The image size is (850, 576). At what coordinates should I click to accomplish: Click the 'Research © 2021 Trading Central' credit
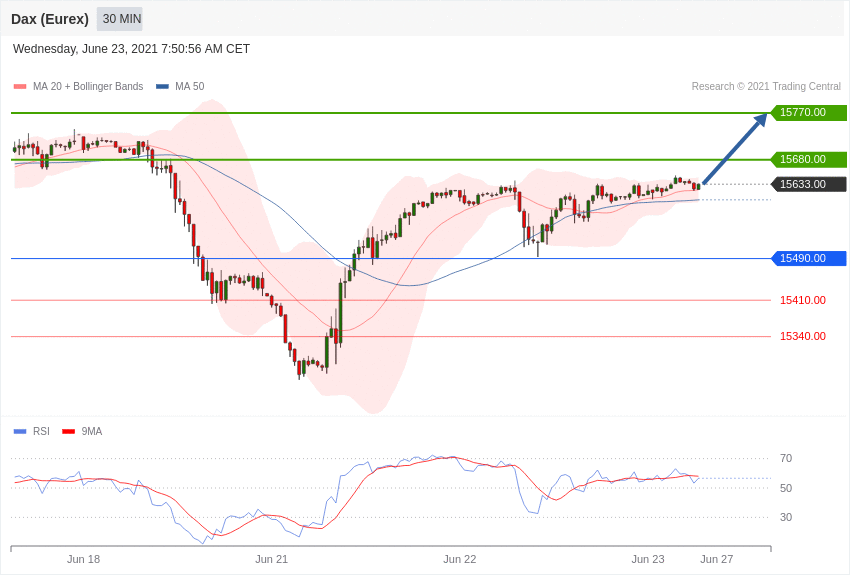(x=766, y=86)
